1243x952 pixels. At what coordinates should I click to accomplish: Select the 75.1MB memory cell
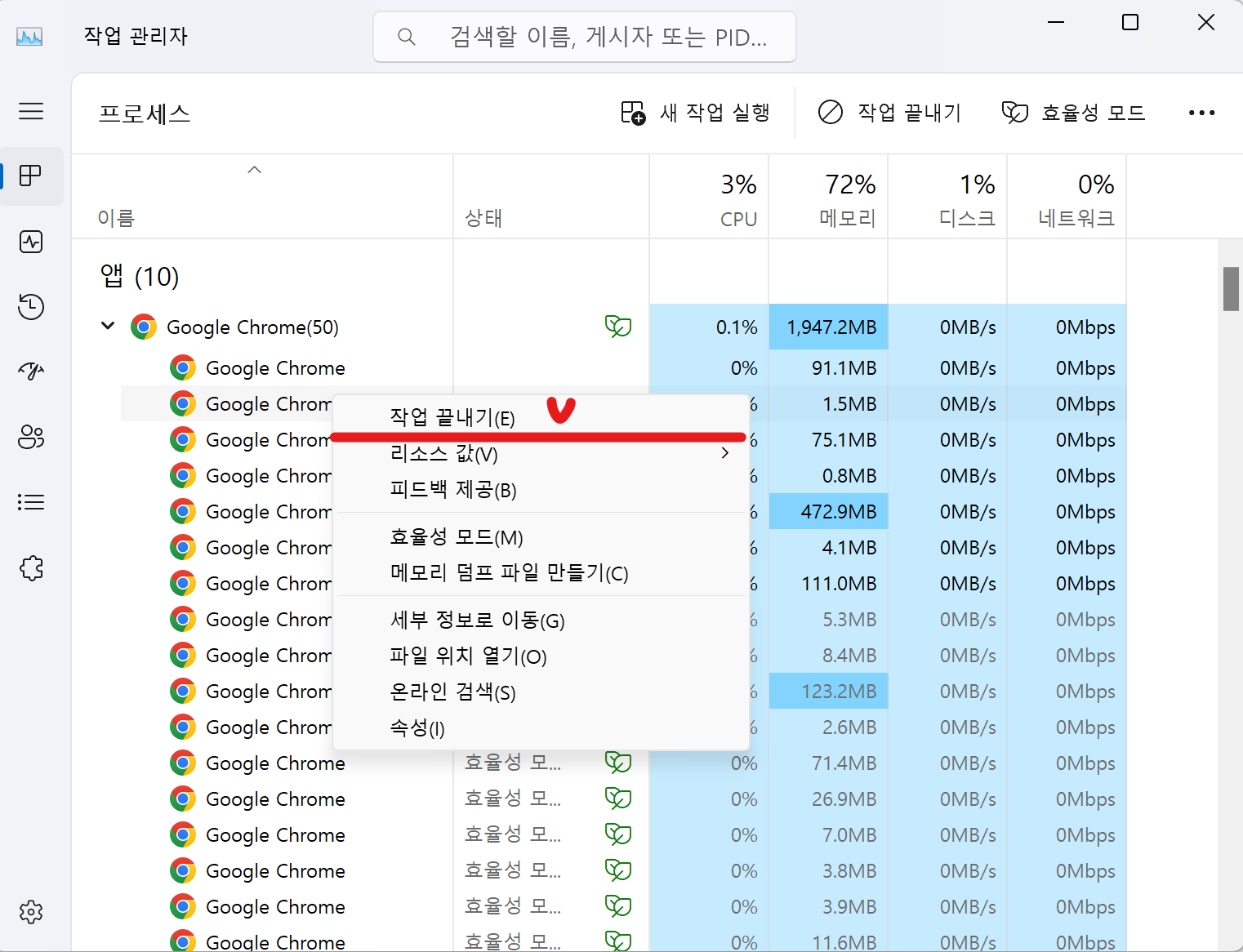(828, 440)
